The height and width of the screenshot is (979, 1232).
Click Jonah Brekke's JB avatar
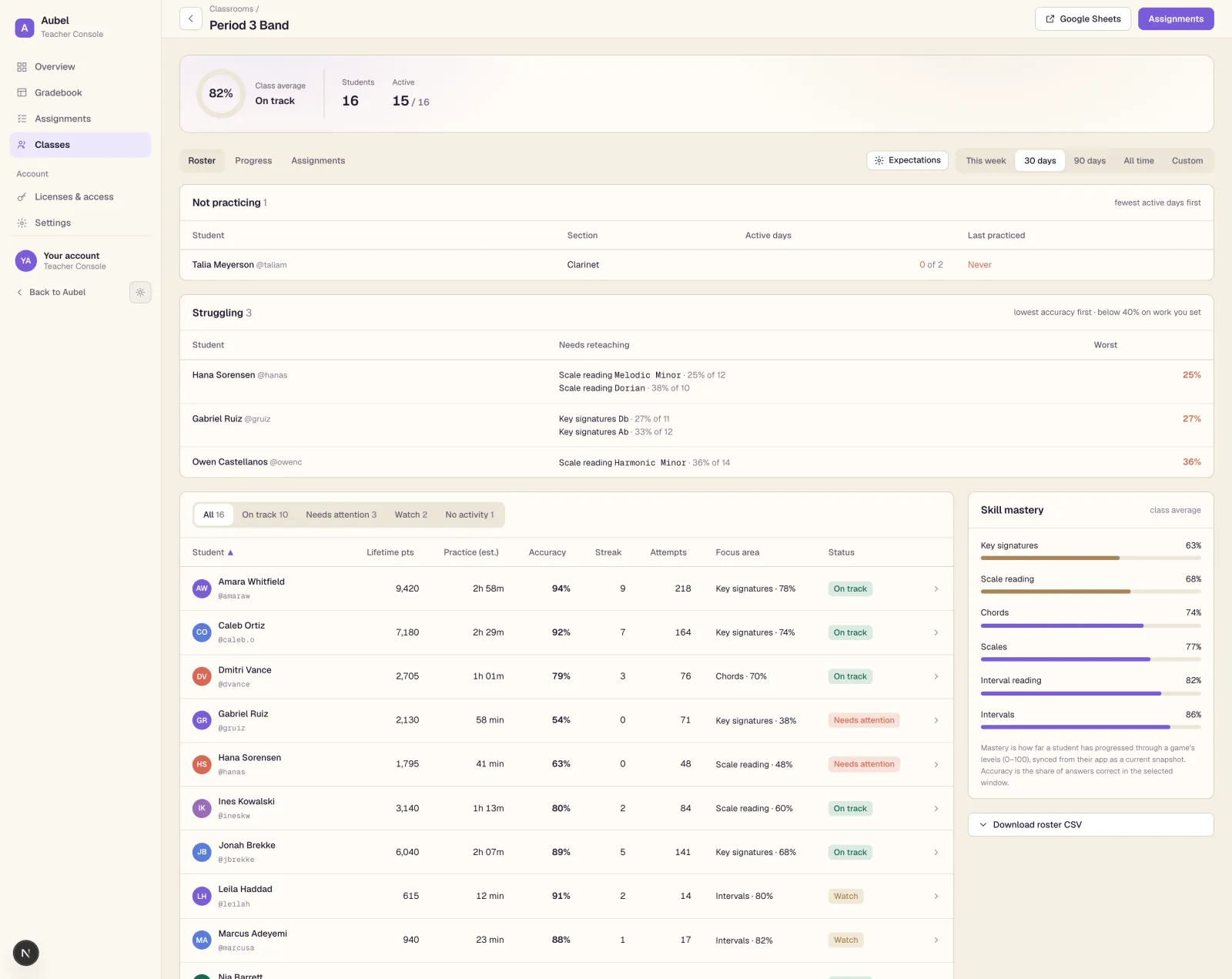tap(202, 852)
